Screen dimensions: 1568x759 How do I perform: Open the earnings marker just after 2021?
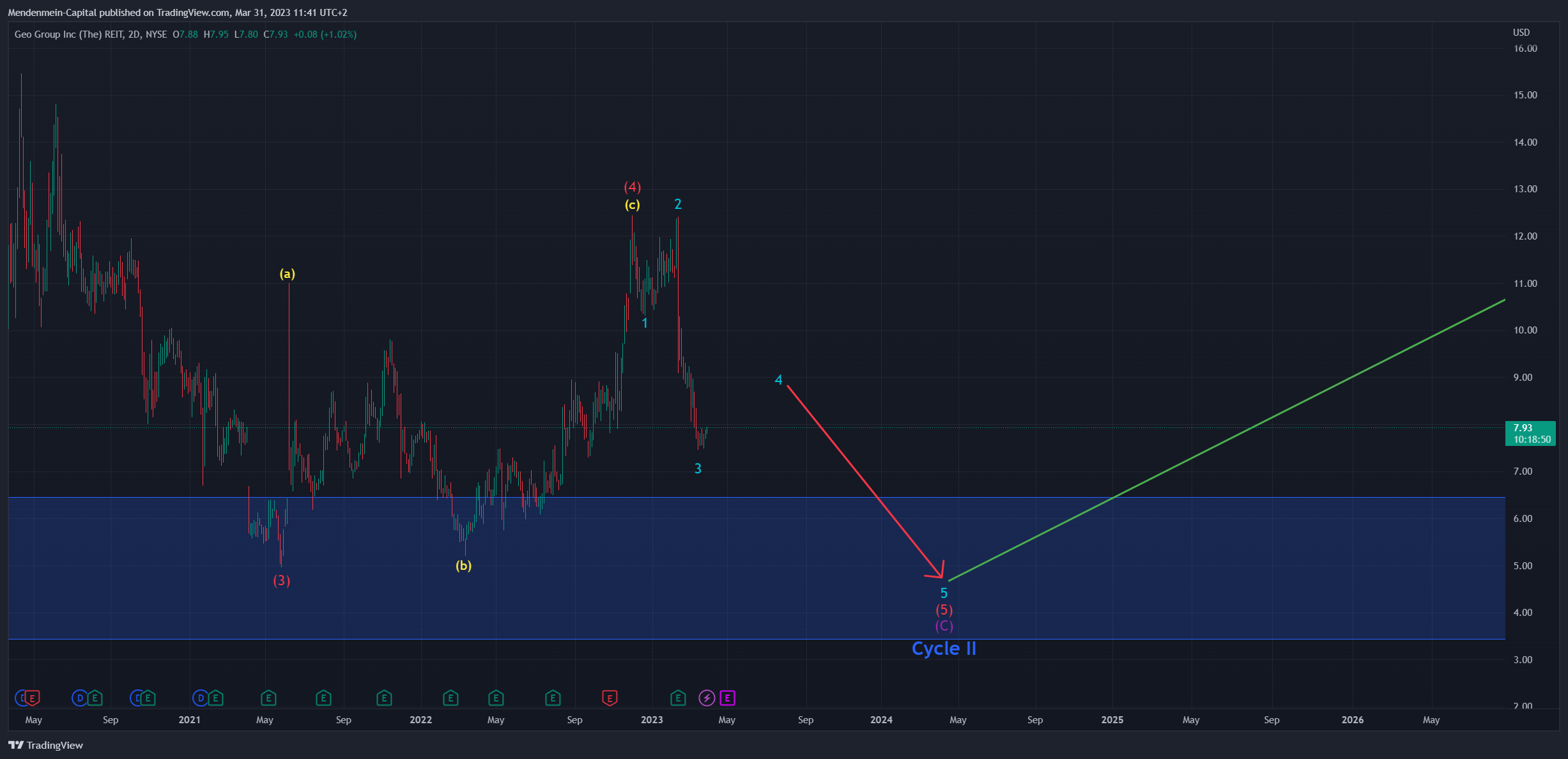coord(215,698)
